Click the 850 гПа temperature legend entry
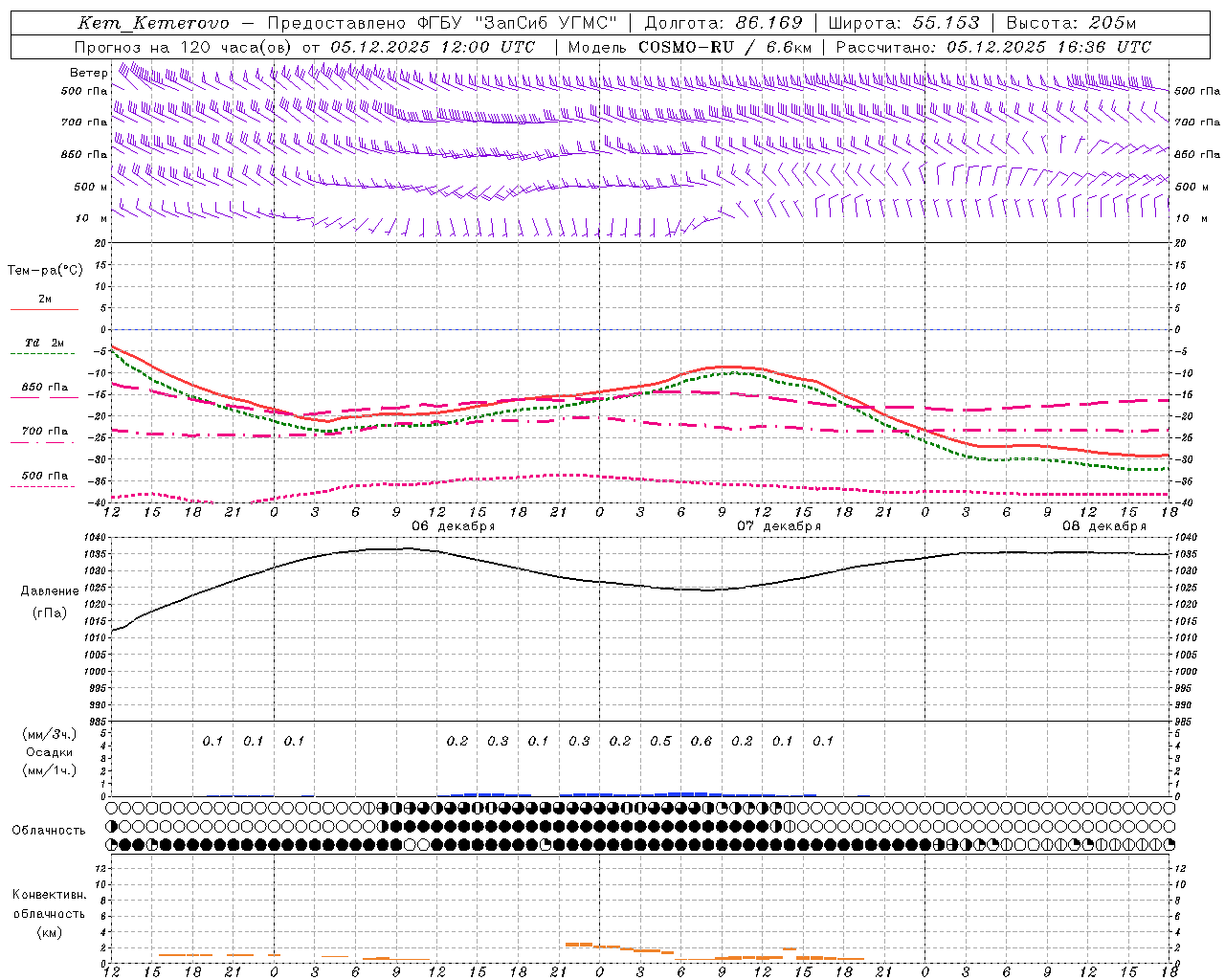Viewport: 1225px width, 980px height. click(x=45, y=388)
